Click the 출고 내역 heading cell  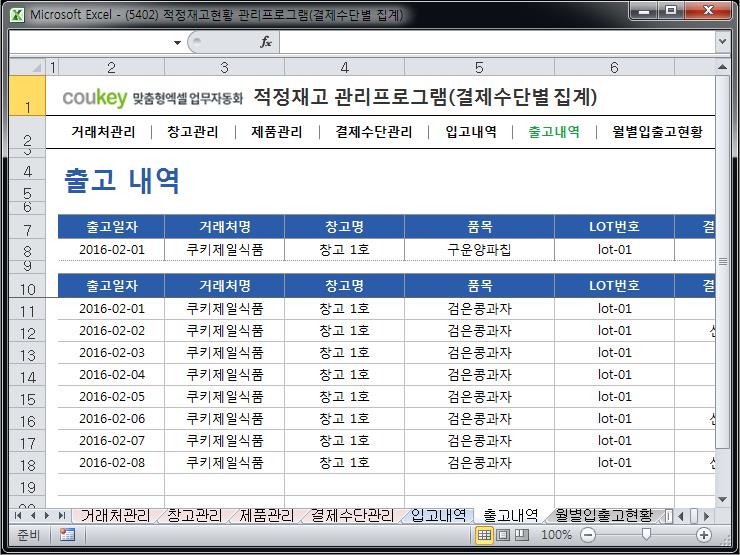[x=122, y=181]
